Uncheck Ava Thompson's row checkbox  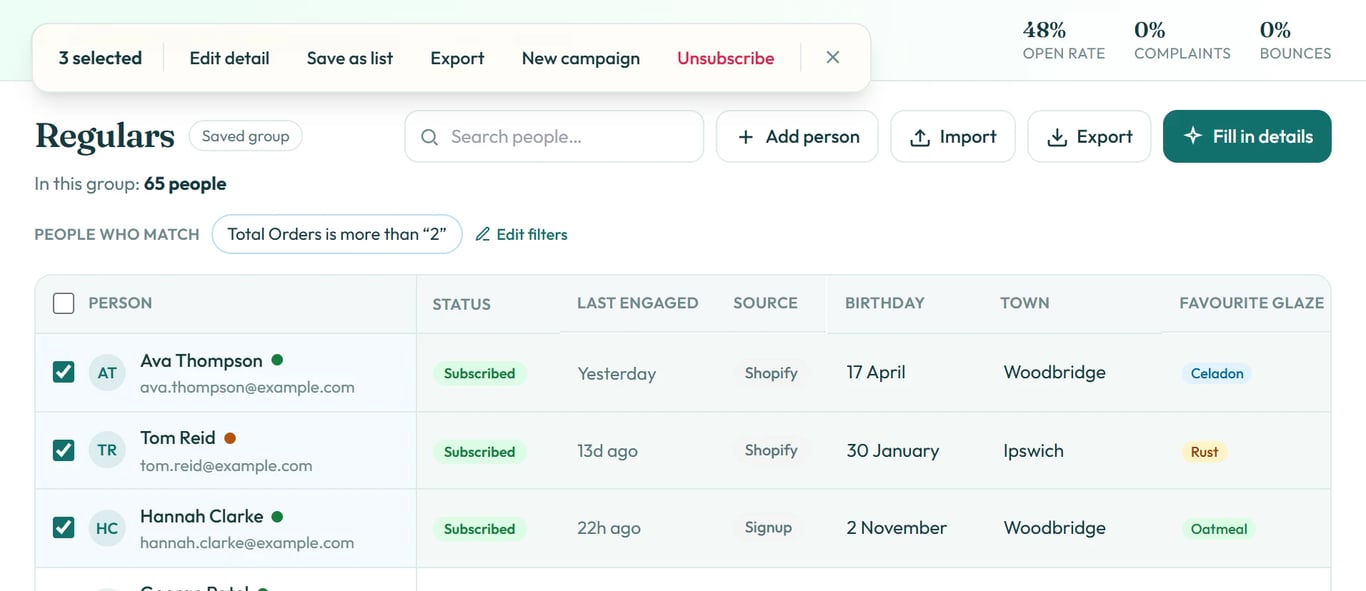click(x=63, y=372)
